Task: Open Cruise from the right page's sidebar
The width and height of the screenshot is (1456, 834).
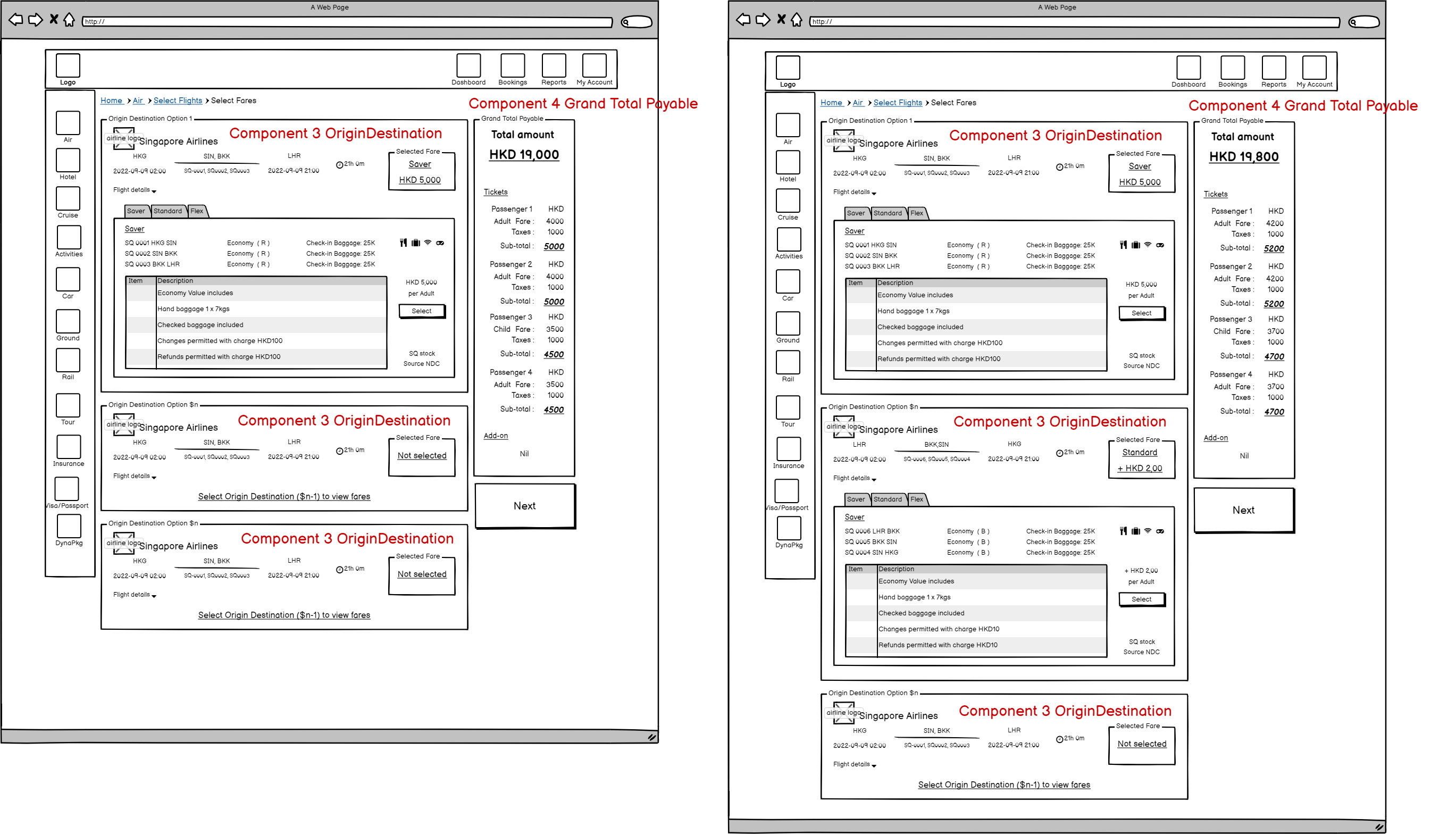Action: pos(787,201)
